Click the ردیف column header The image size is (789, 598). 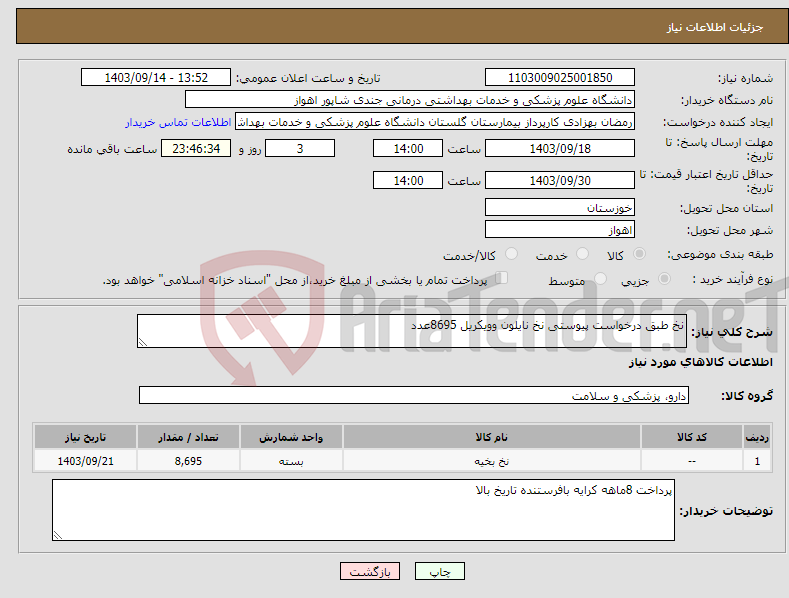point(757,437)
